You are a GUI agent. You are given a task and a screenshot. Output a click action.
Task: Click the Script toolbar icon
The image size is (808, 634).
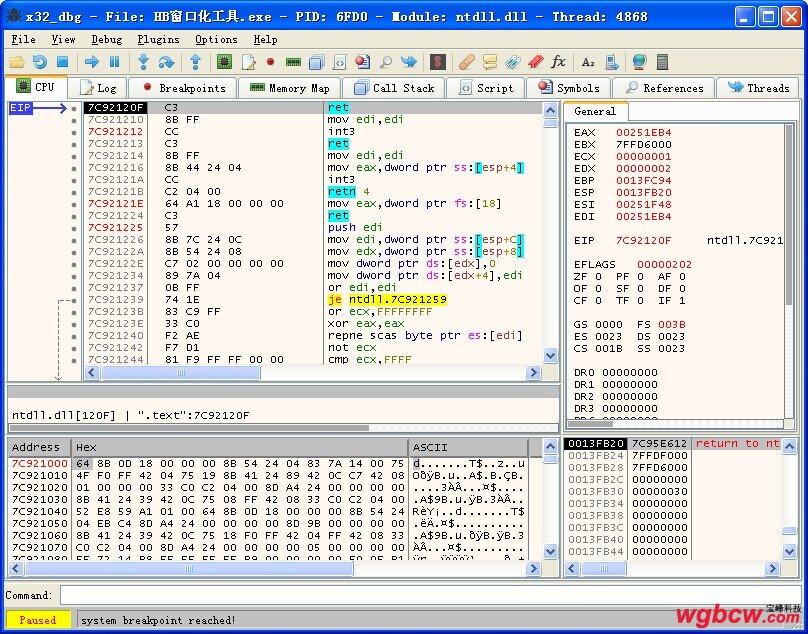click(x=339, y=62)
